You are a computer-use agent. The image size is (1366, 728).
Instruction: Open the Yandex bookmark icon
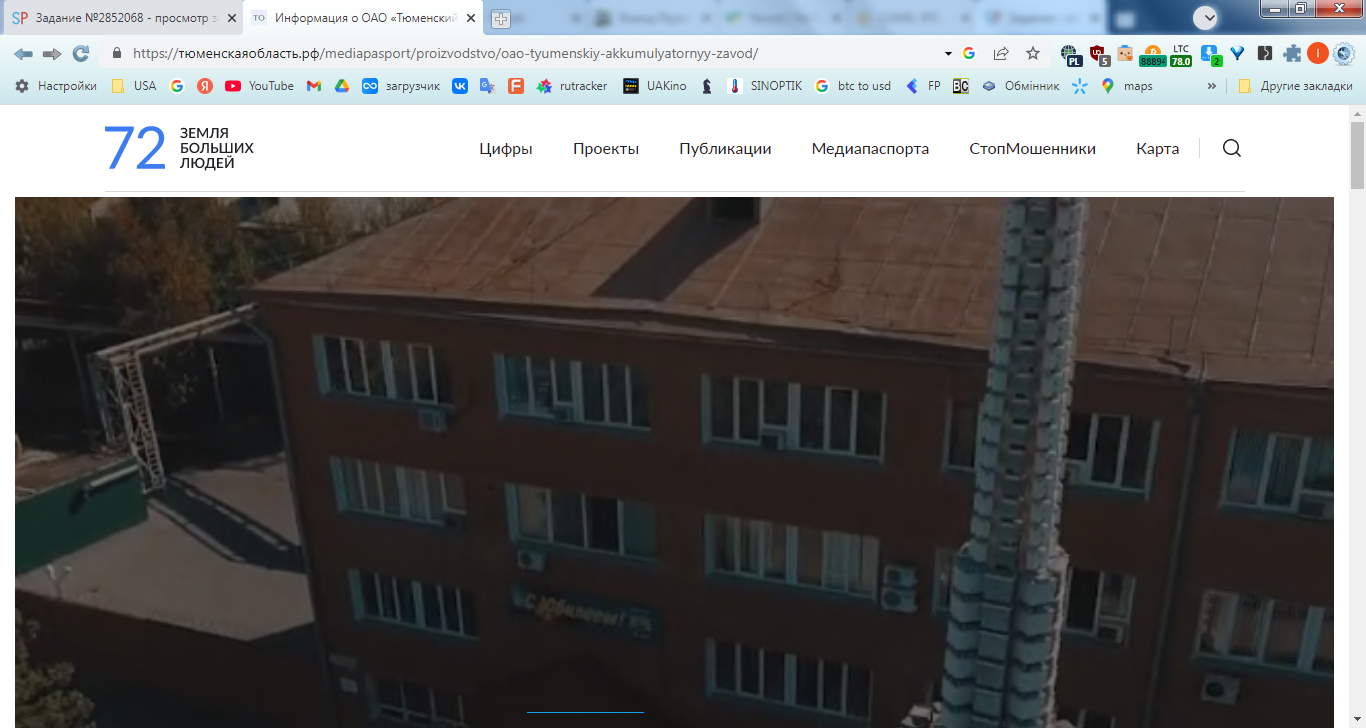tap(204, 86)
